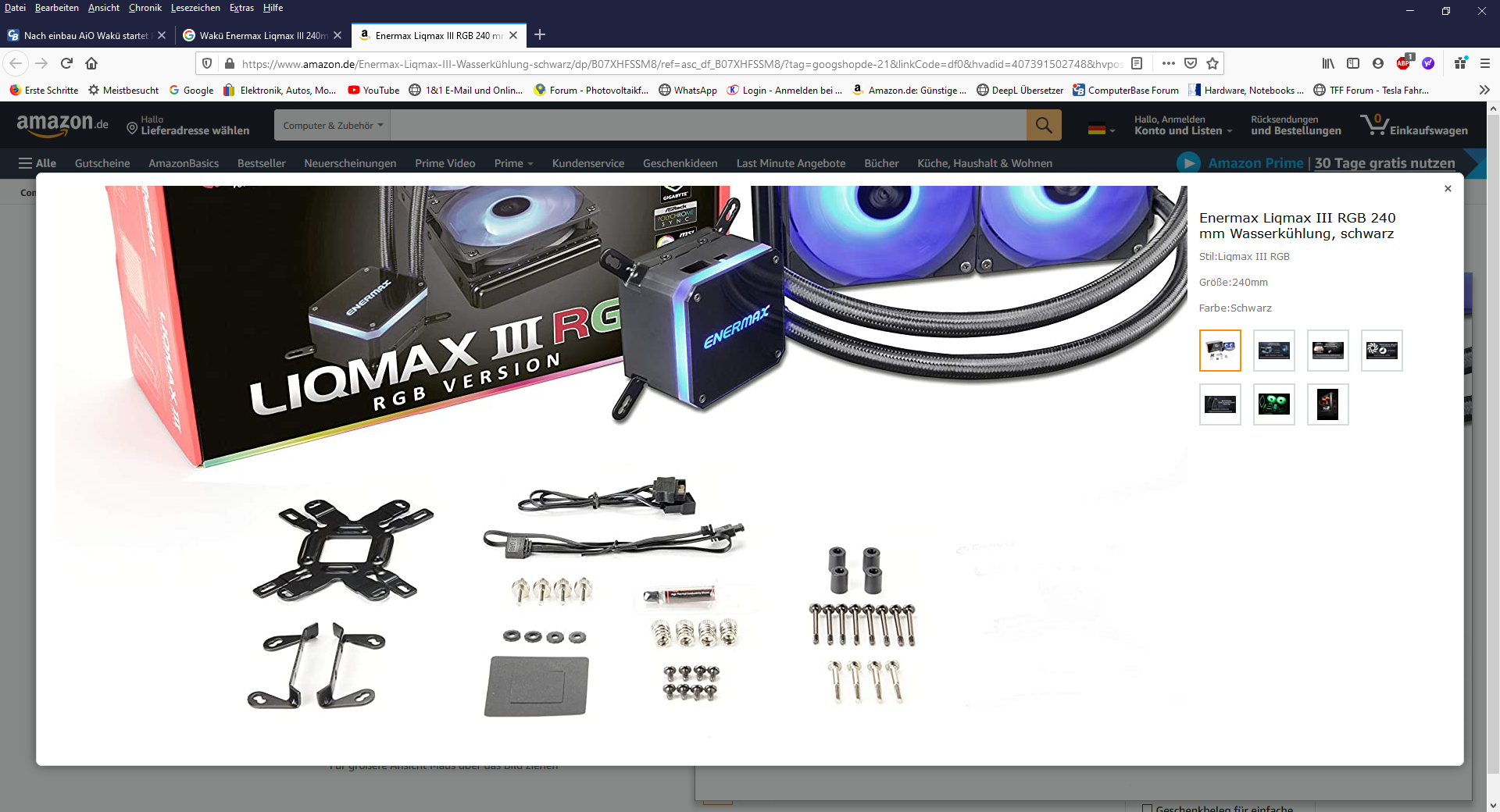Select the fifth product thumbnail
Viewport: 1500px width, 812px height.
1220,404
